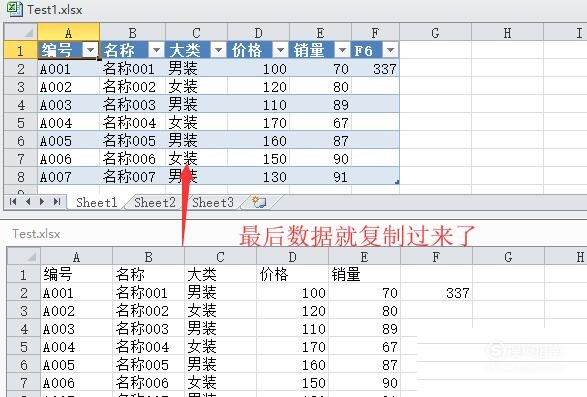This screenshot has width=587, height=397.
Task: Go to first sheet navigation arrow
Action: [x=13, y=202]
